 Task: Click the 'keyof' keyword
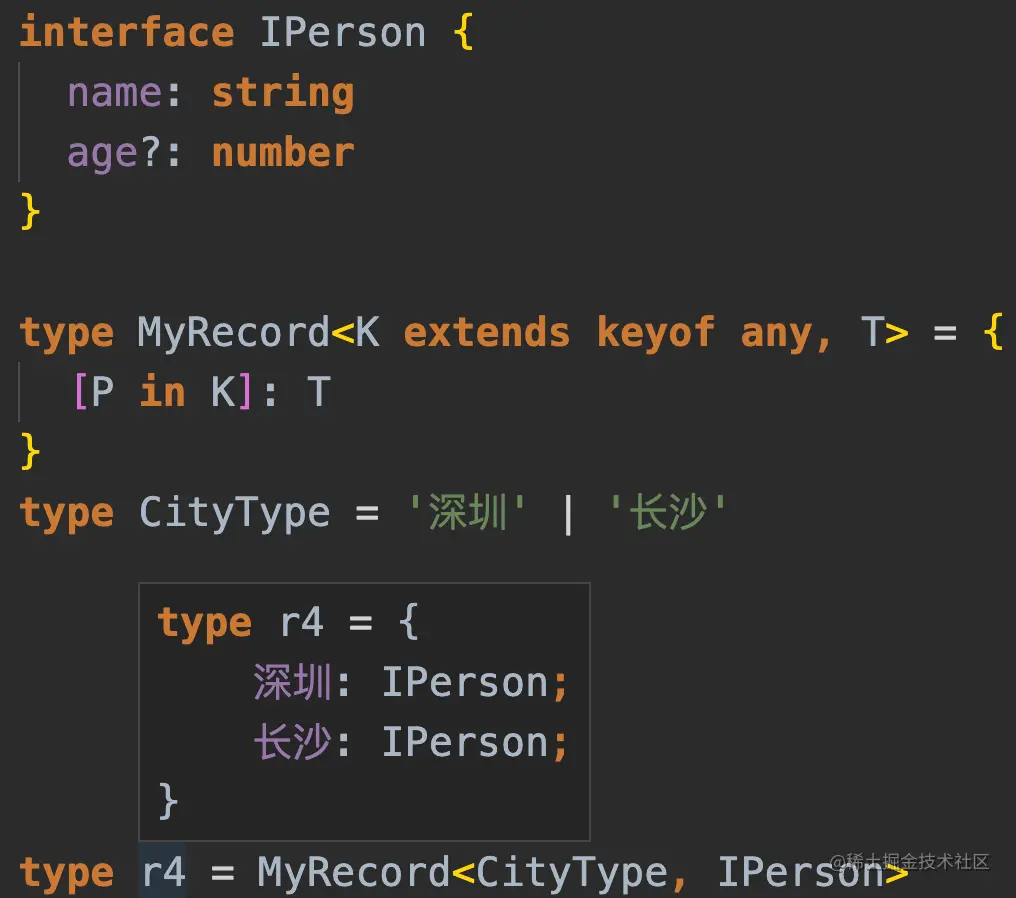point(655,332)
